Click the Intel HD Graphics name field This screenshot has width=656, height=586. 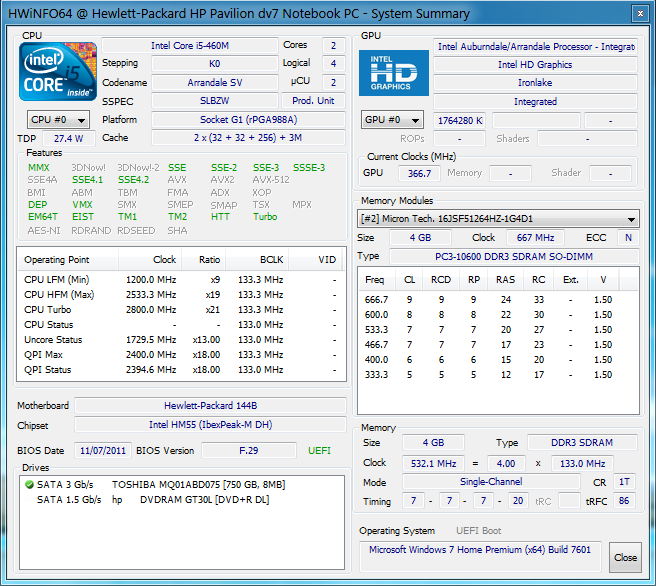(535, 65)
